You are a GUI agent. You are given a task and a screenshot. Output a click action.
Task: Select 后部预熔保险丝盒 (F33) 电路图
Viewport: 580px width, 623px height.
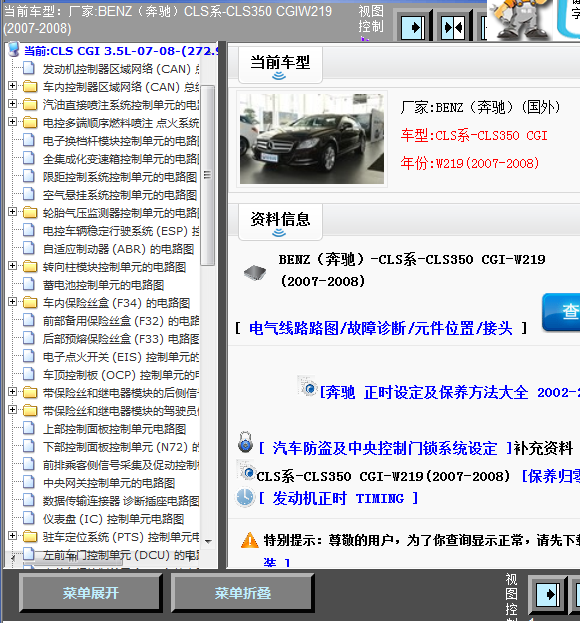click(121, 339)
